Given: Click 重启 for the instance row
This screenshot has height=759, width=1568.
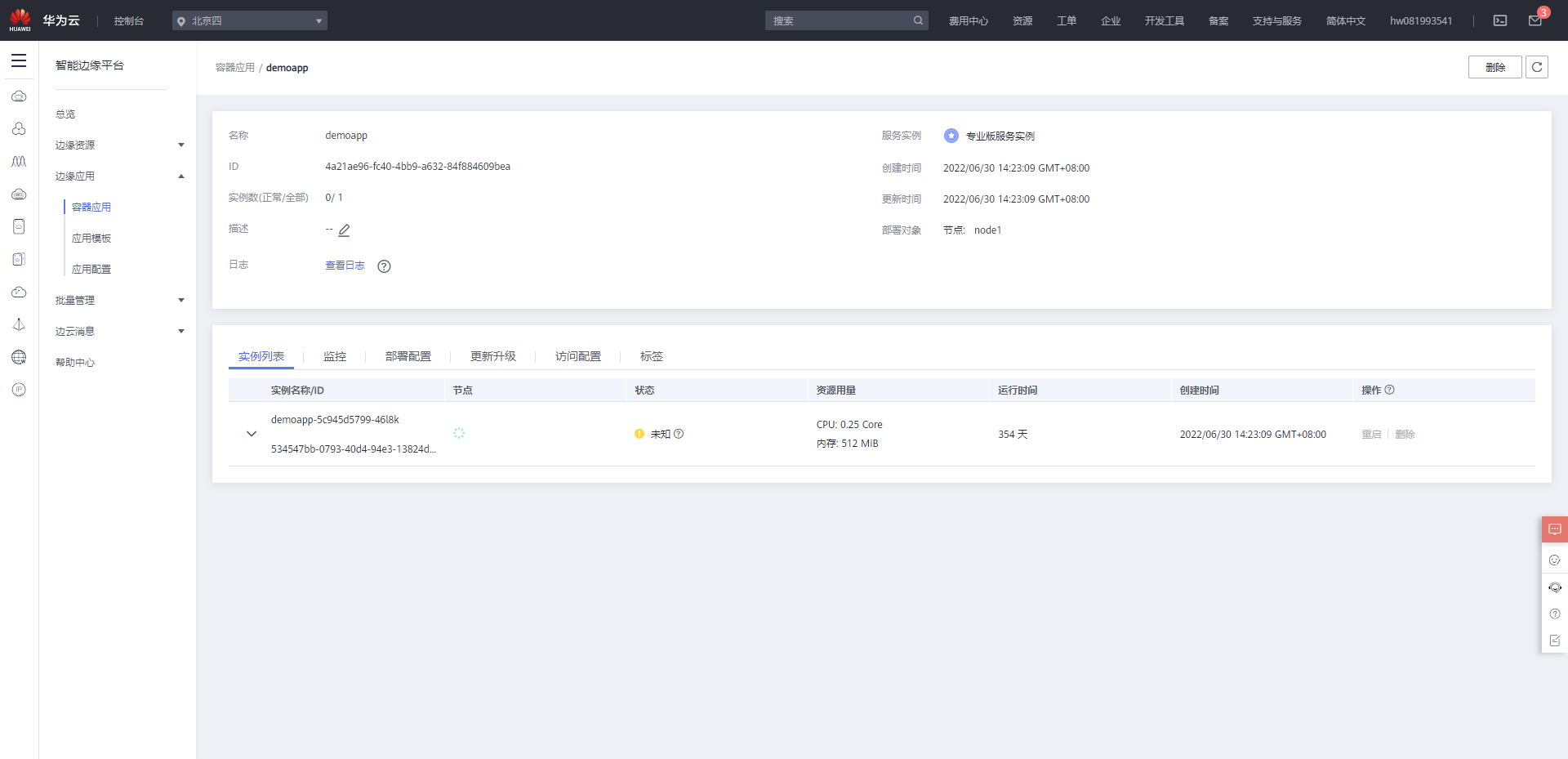Looking at the screenshot, I should tap(1371, 435).
